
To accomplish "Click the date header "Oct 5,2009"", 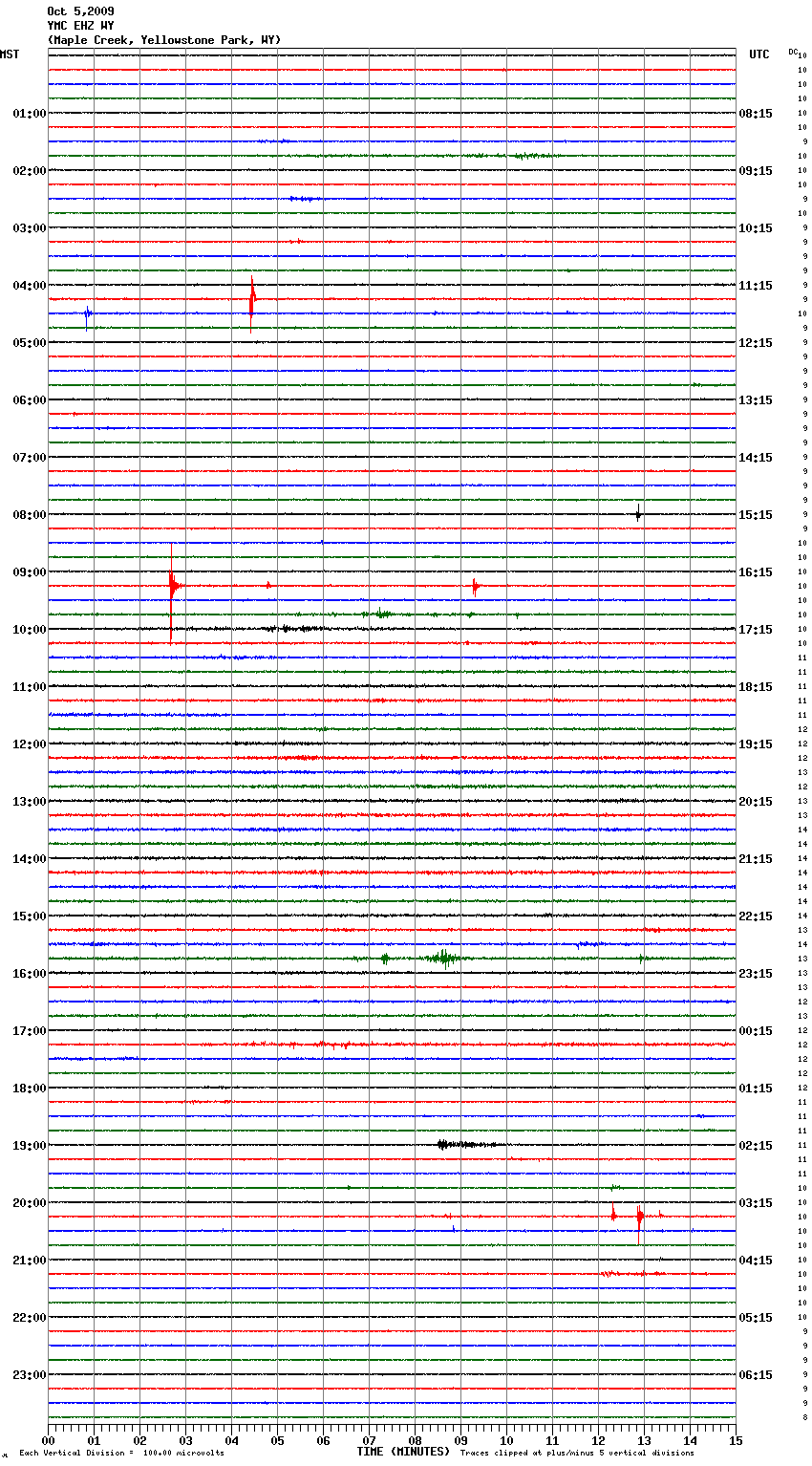I will coord(80,11).
